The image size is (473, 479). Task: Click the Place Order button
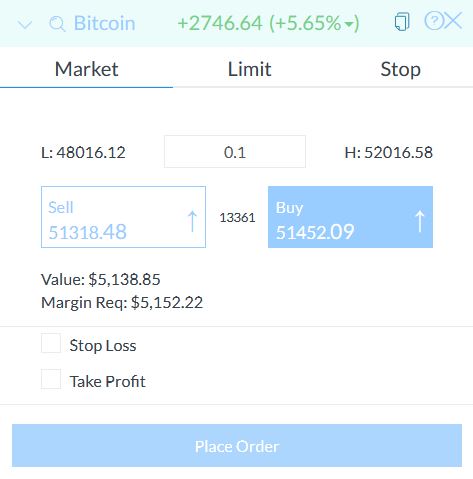[237, 446]
